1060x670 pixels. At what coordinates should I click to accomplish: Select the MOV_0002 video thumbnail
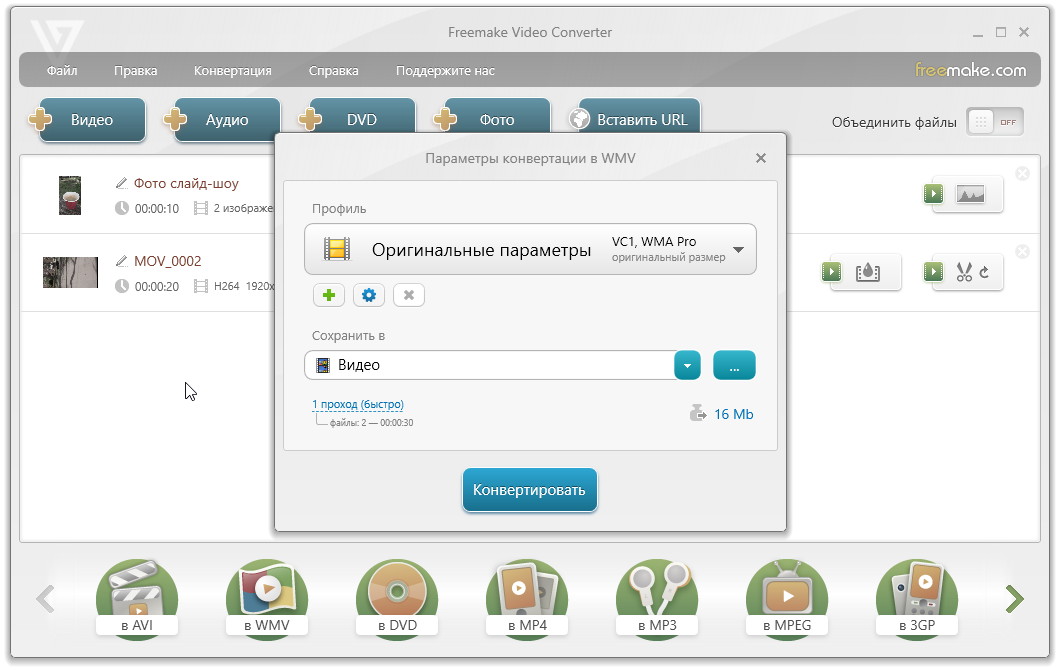tap(70, 272)
